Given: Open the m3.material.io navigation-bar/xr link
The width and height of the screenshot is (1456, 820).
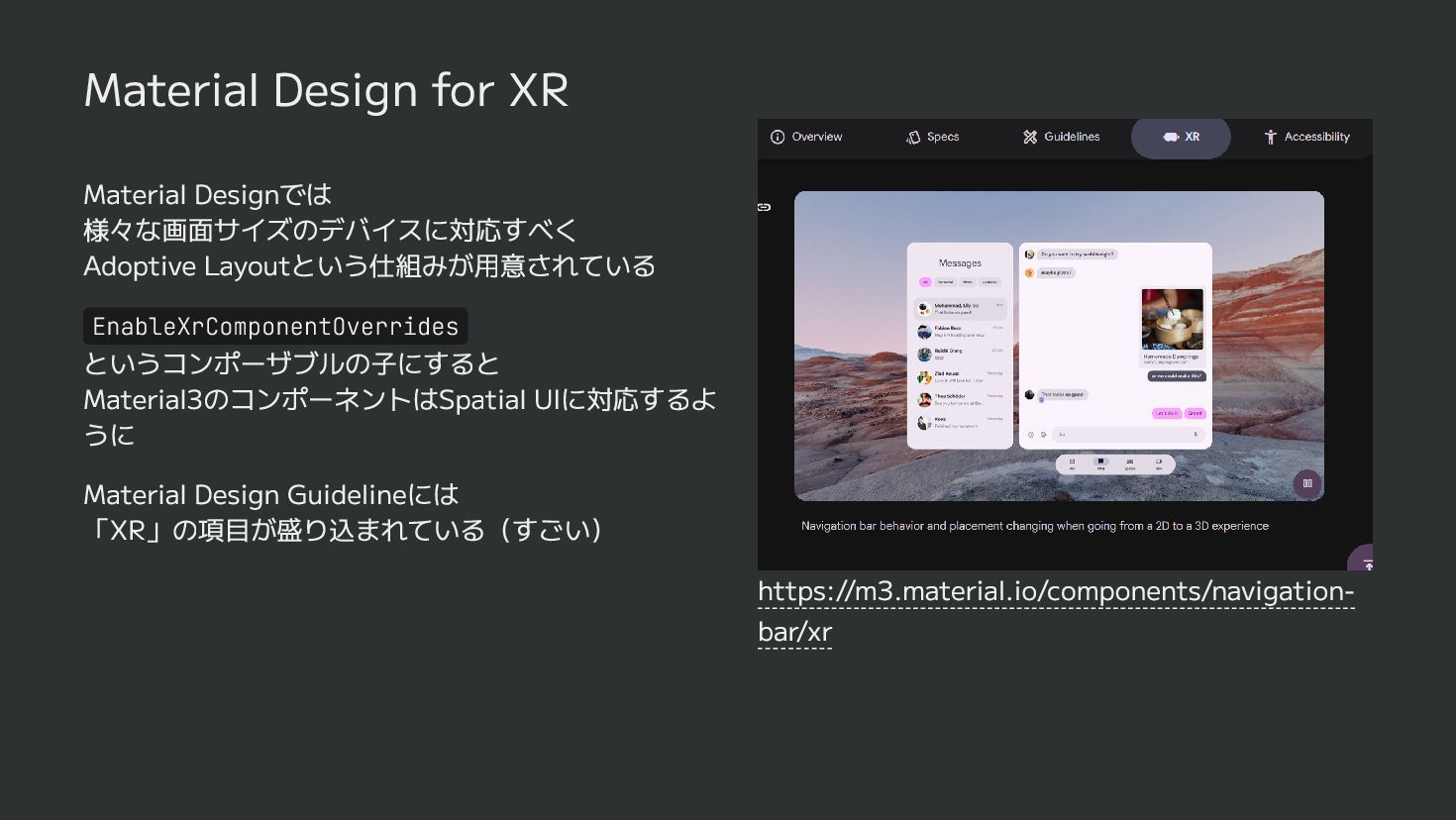Looking at the screenshot, I should (1056, 611).
